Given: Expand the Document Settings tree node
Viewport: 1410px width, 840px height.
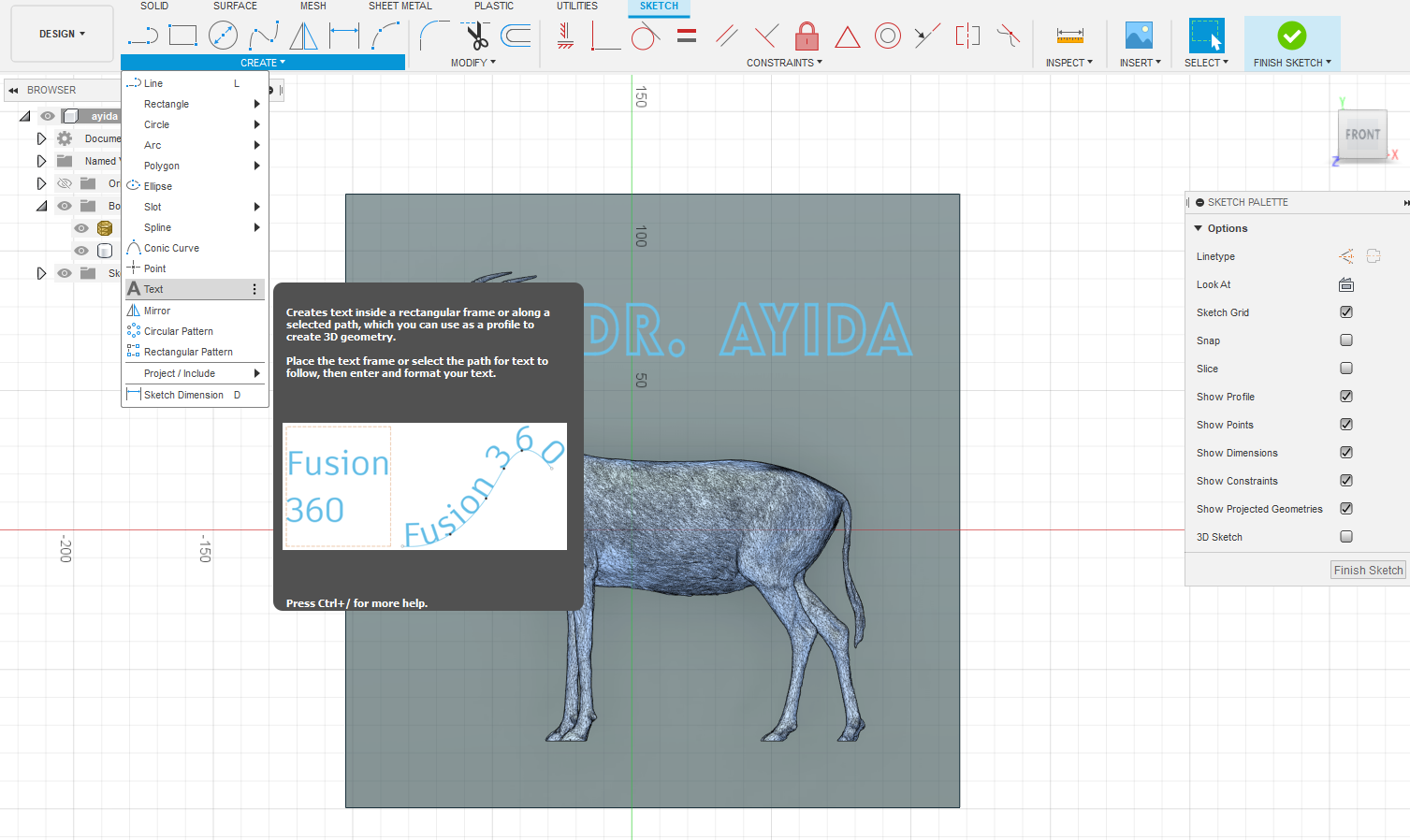Looking at the screenshot, I should (x=41, y=138).
